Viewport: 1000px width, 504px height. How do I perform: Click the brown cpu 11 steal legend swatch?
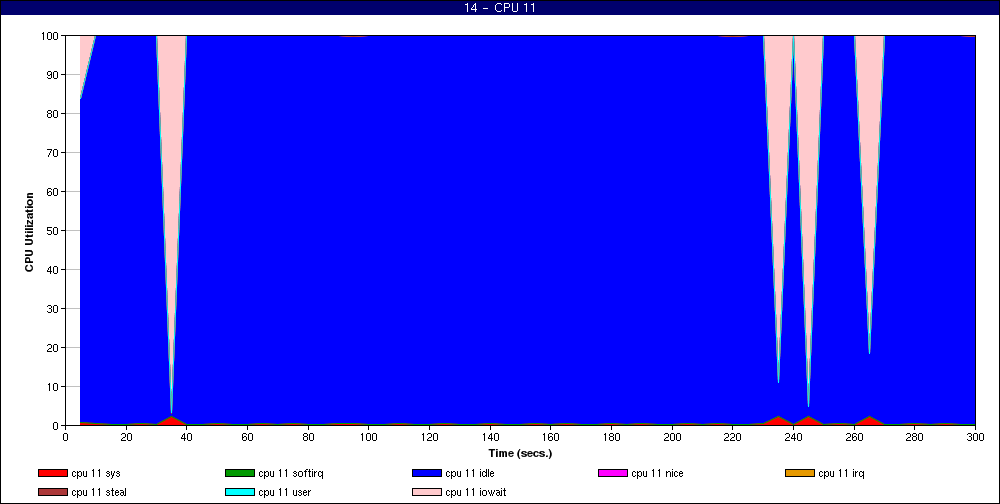click(x=52, y=493)
